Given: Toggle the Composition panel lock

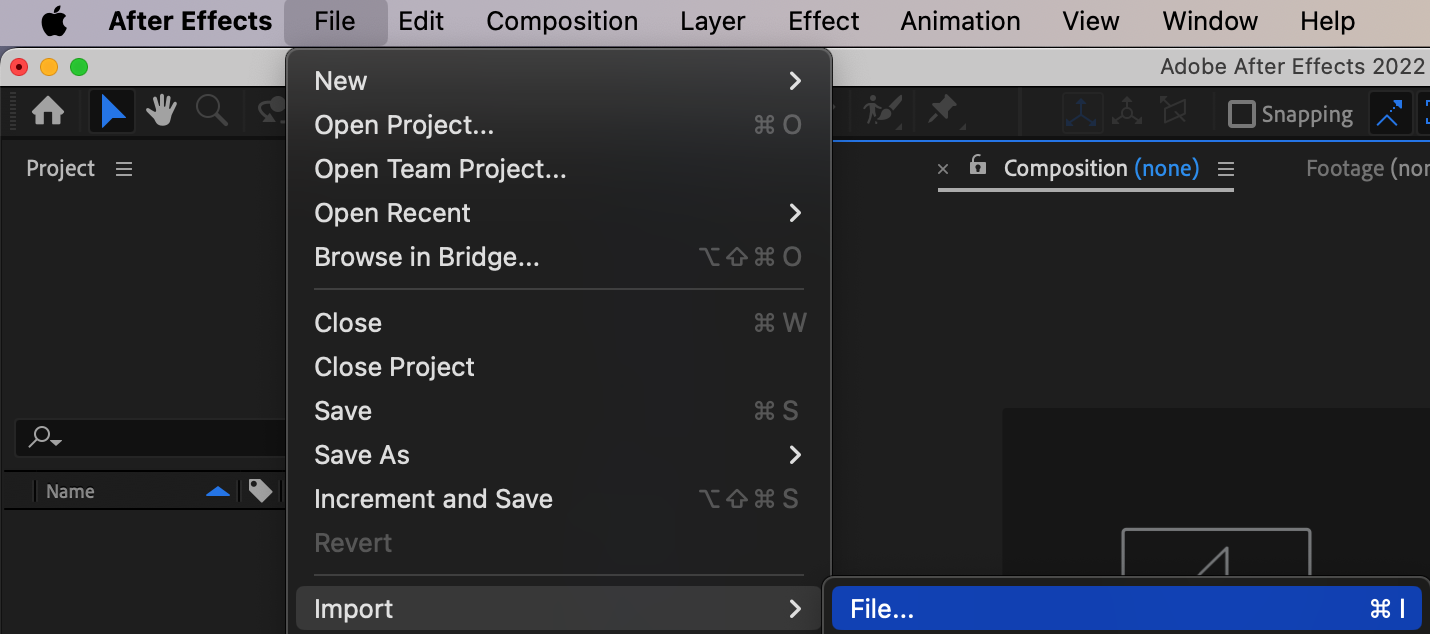Looking at the screenshot, I should tap(977, 167).
